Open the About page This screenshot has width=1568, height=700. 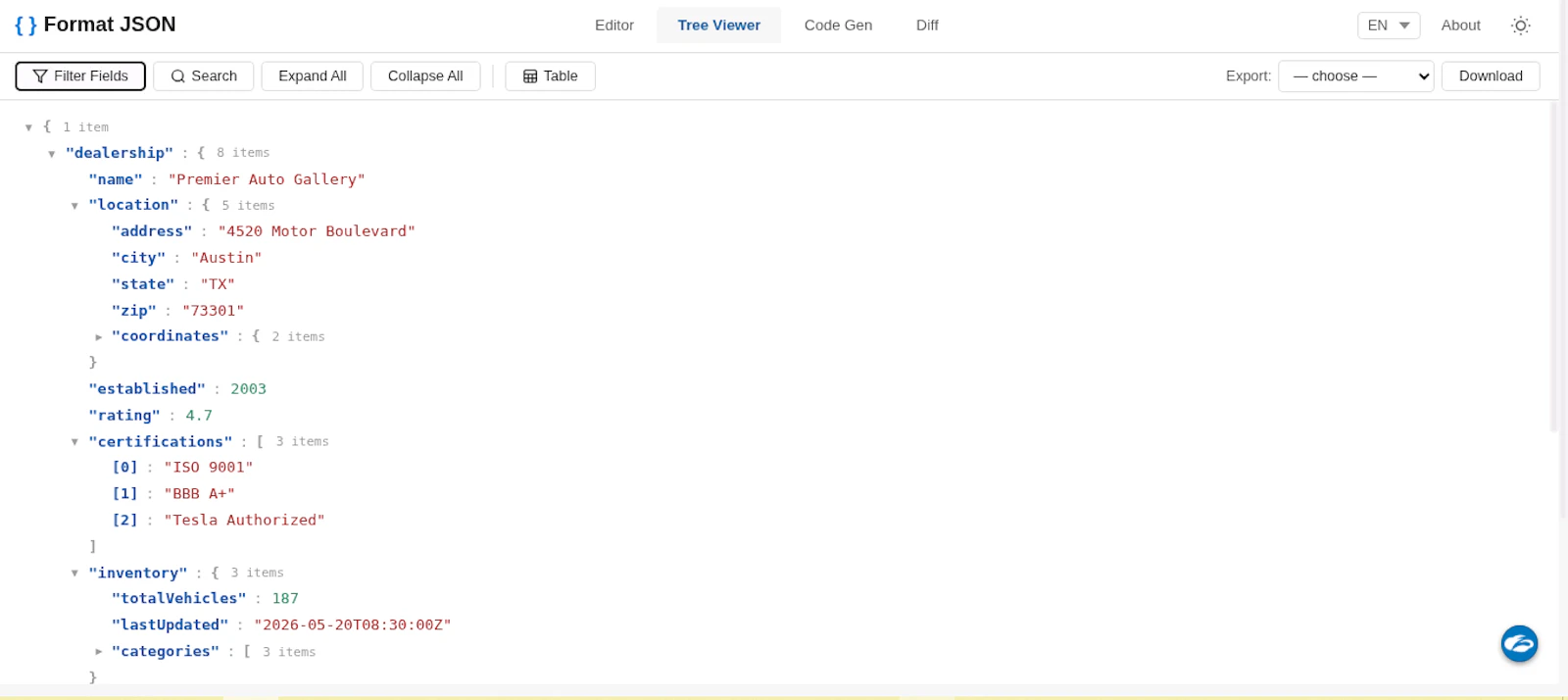[1460, 25]
